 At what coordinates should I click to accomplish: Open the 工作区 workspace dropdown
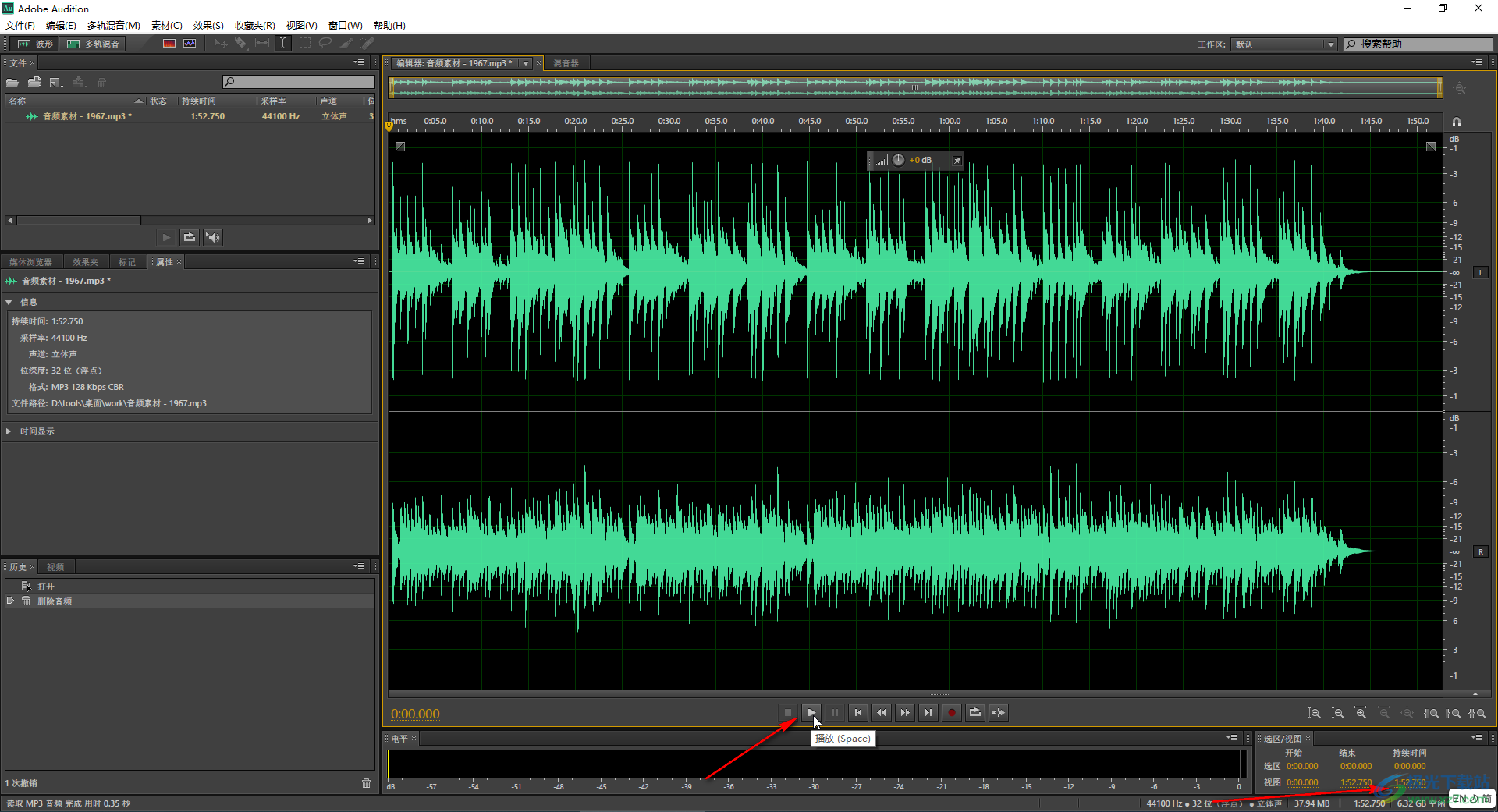(x=1284, y=44)
